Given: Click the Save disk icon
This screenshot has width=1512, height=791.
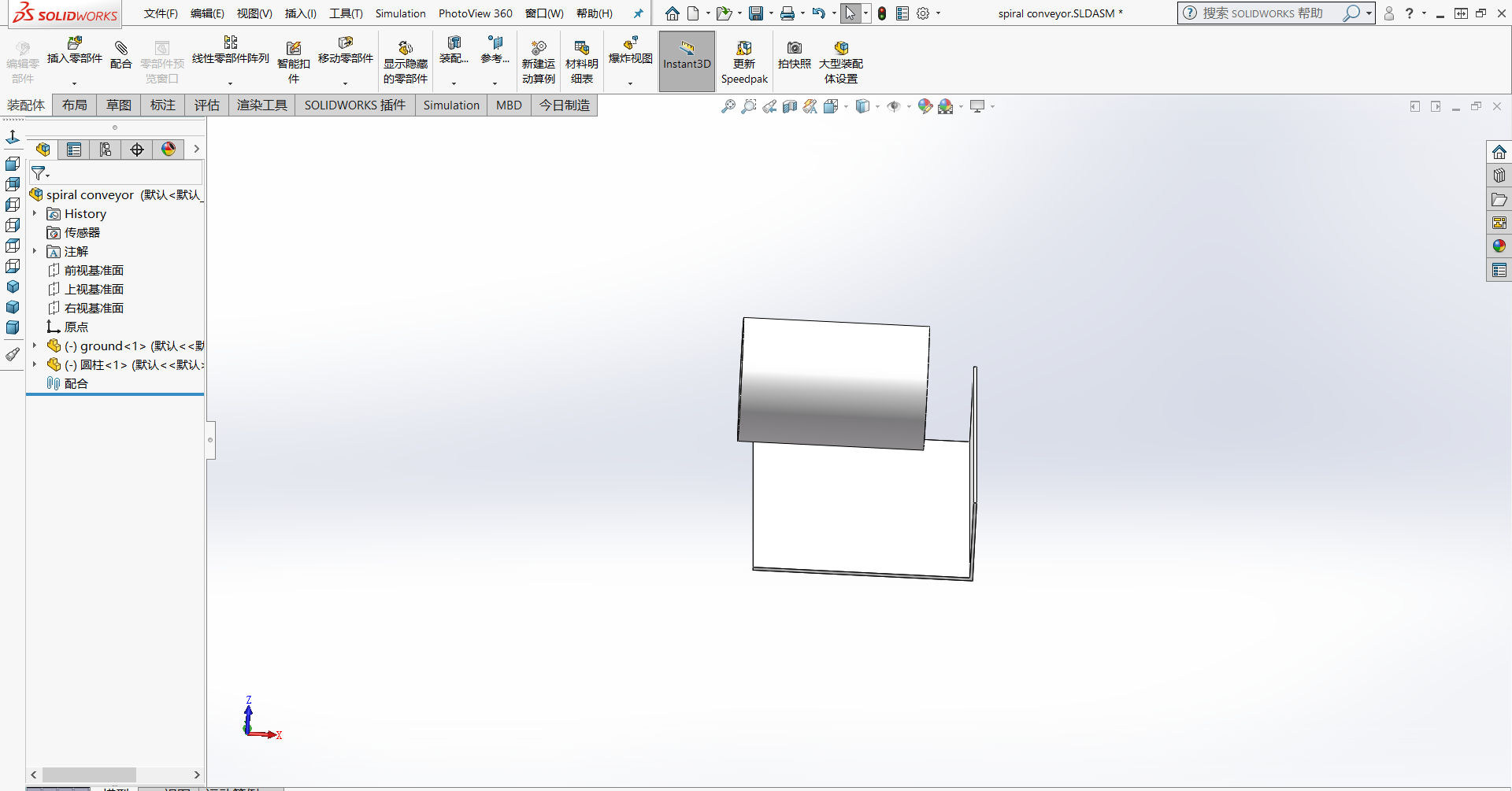Looking at the screenshot, I should click(x=756, y=13).
